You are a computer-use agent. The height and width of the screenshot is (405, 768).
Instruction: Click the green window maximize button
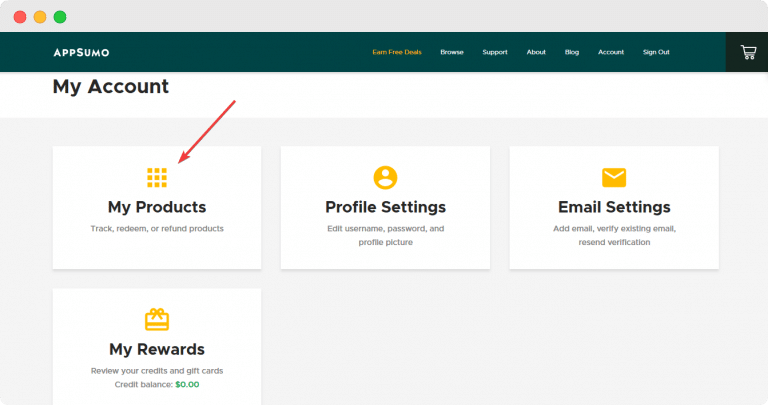pyautogui.click(x=60, y=17)
